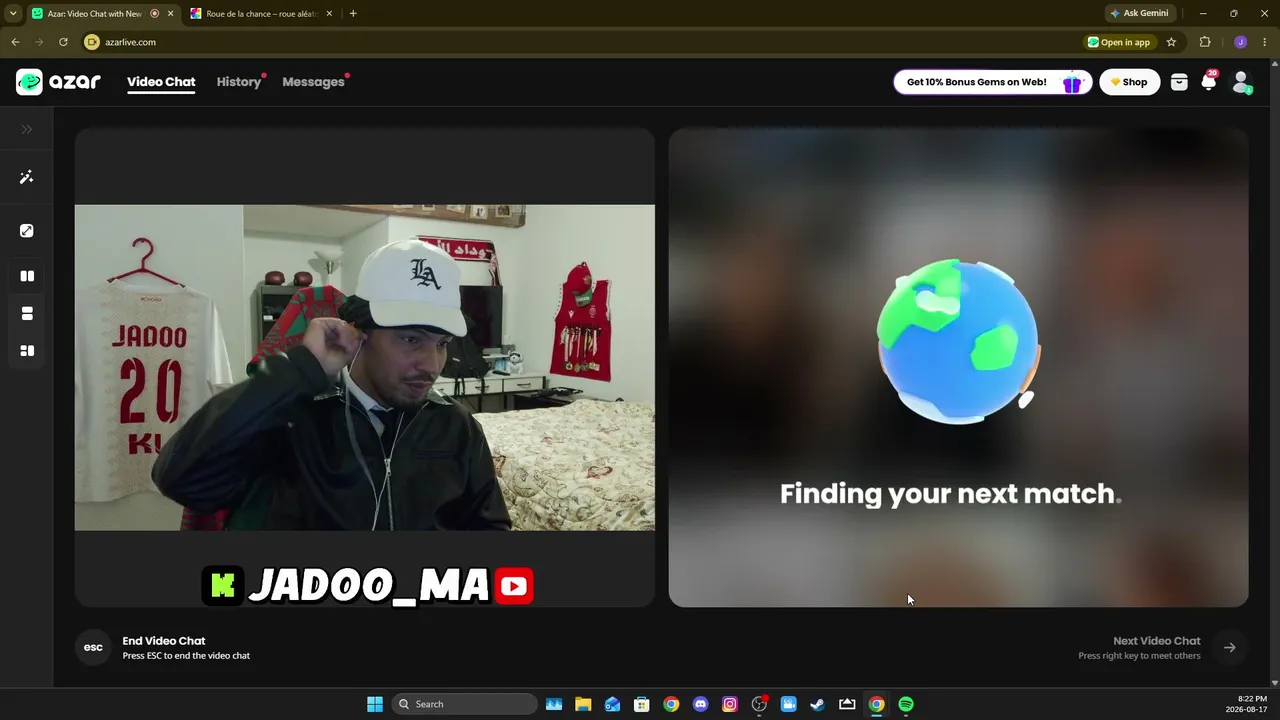The width and height of the screenshot is (1280, 720).
Task: Click the local webcam video preview
Action: [365, 368]
